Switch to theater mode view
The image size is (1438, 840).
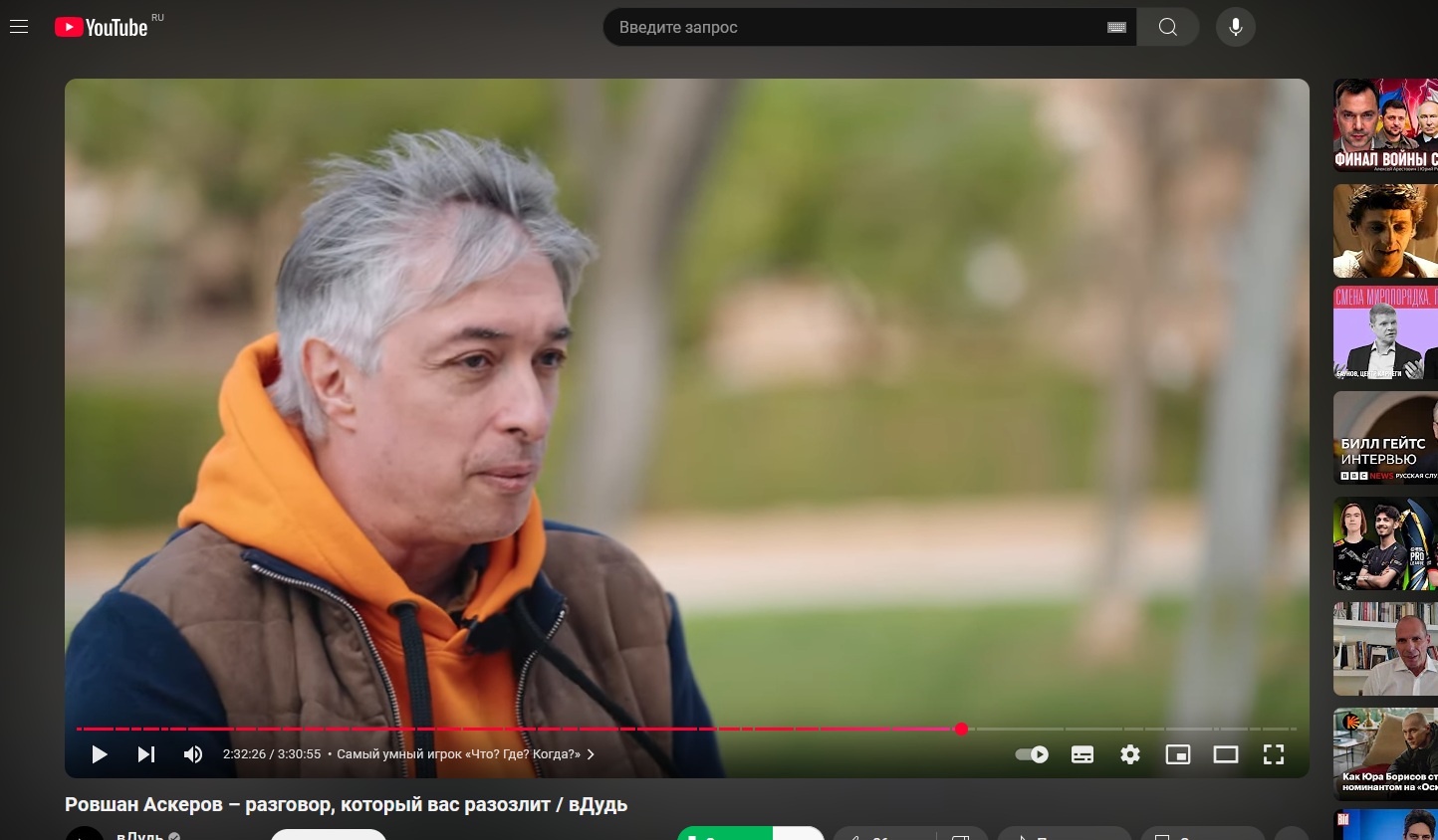(x=1226, y=754)
